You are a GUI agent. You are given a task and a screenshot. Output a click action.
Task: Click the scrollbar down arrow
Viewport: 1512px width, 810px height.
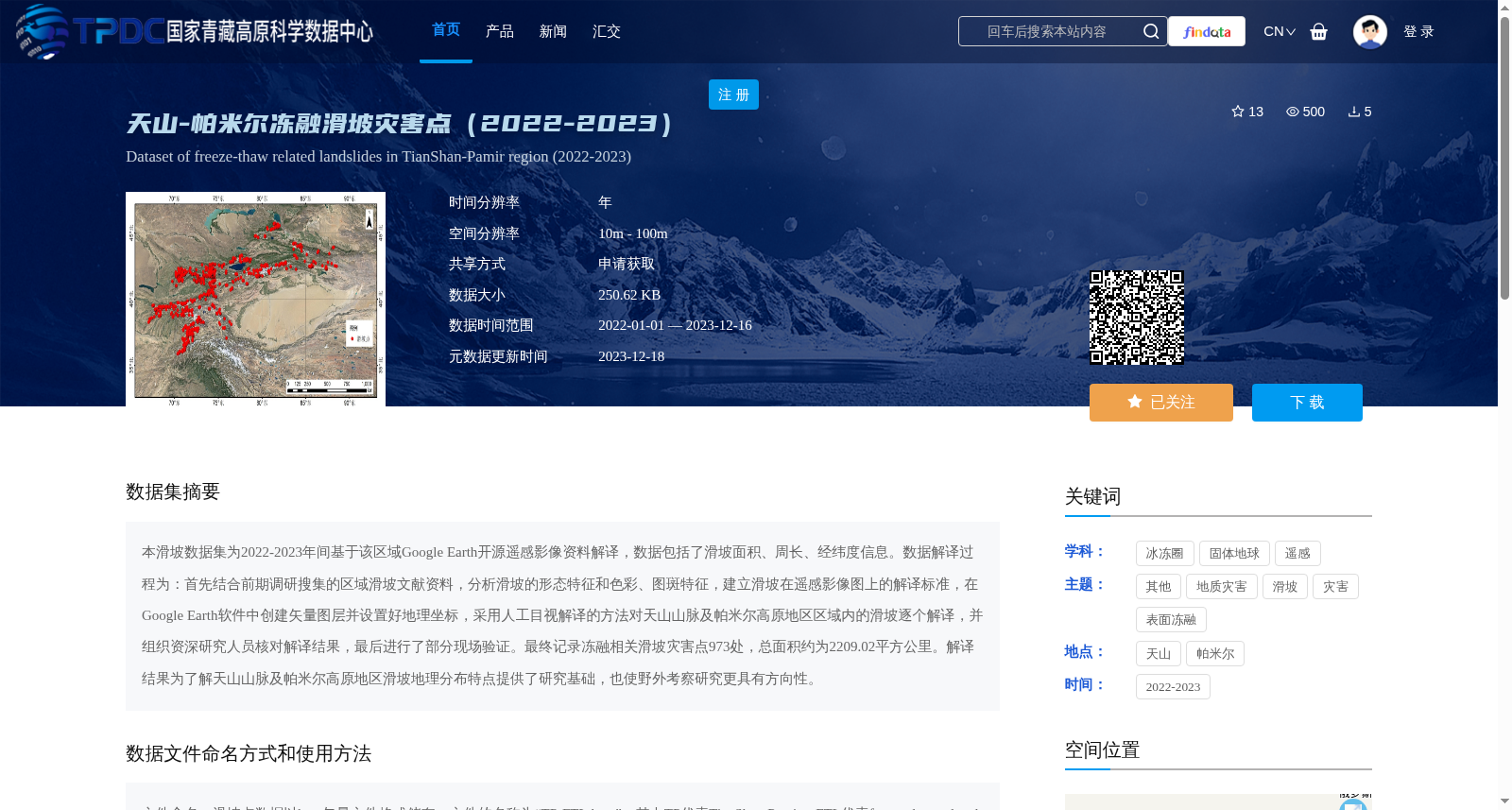1504,801
